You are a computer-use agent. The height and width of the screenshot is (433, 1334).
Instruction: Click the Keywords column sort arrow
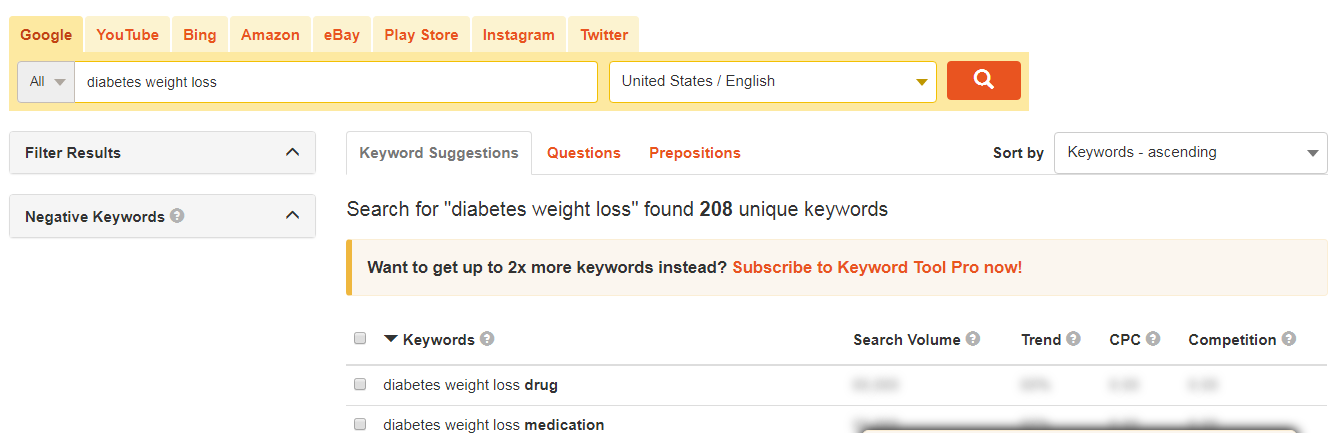coord(391,339)
